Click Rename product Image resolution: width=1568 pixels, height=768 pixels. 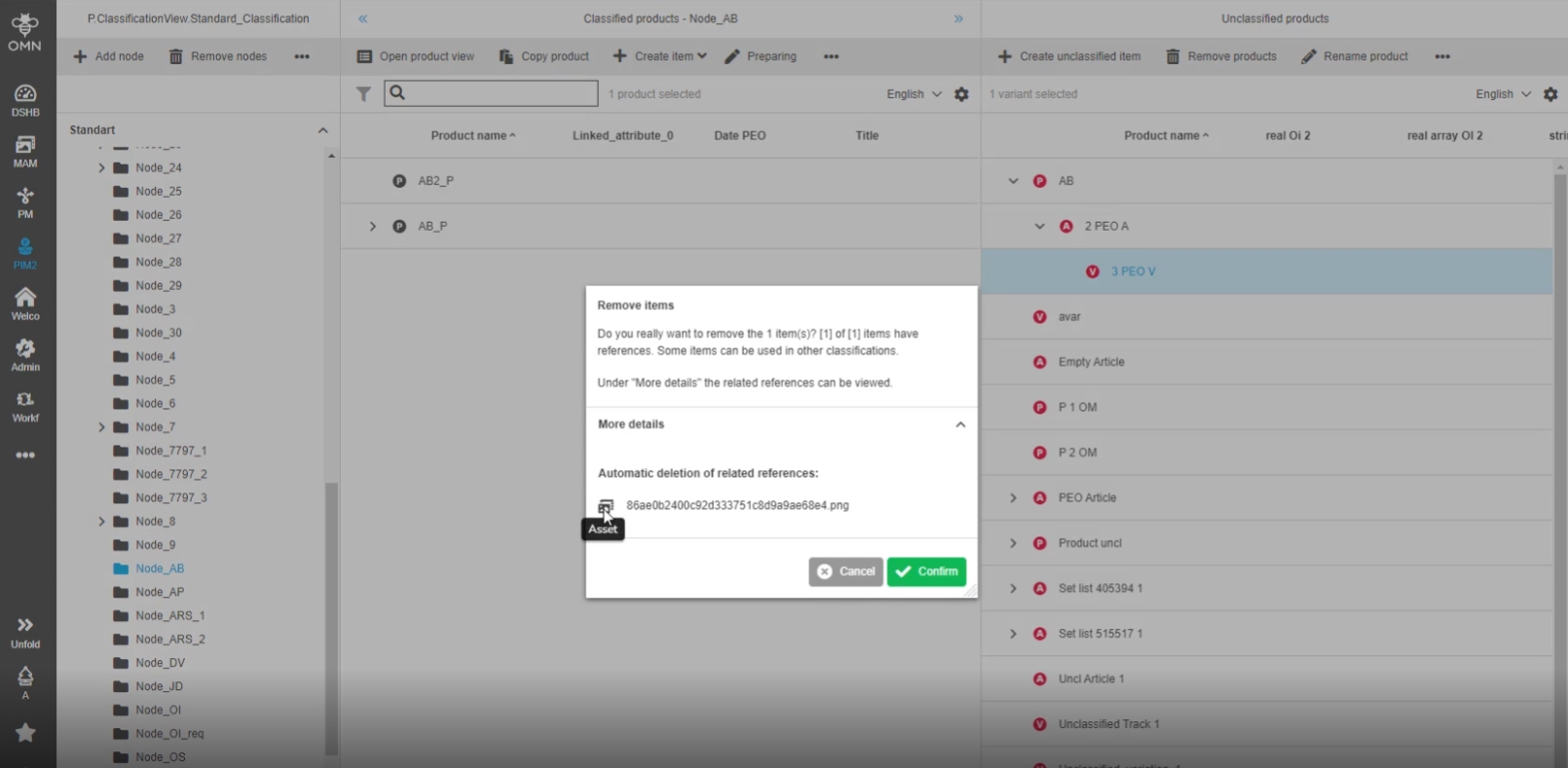[x=1355, y=56]
